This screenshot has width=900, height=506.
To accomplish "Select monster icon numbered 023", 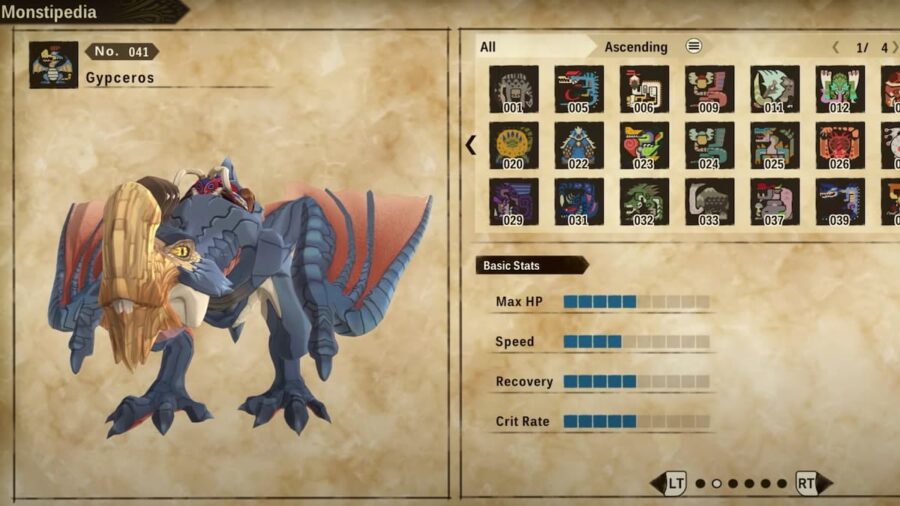I will (x=644, y=145).
